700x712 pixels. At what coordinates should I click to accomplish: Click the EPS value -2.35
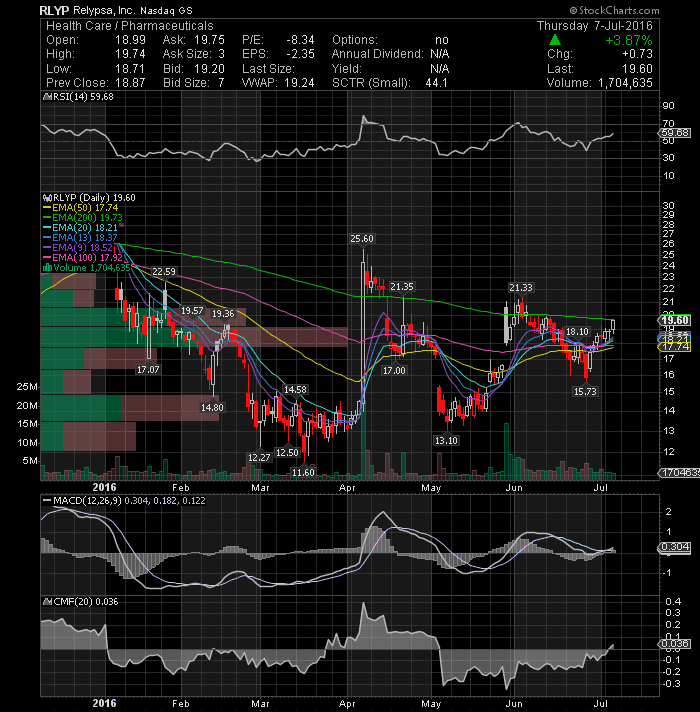pos(300,54)
